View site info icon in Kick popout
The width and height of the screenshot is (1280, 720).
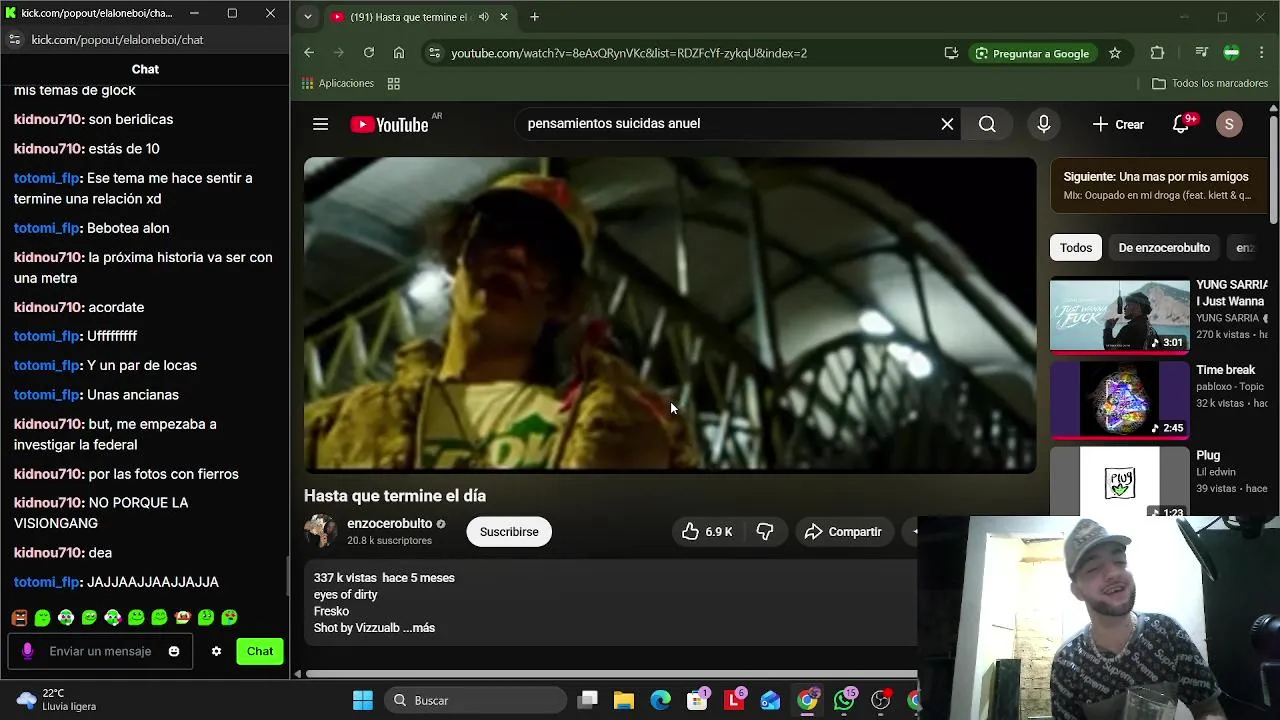(14, 40)
